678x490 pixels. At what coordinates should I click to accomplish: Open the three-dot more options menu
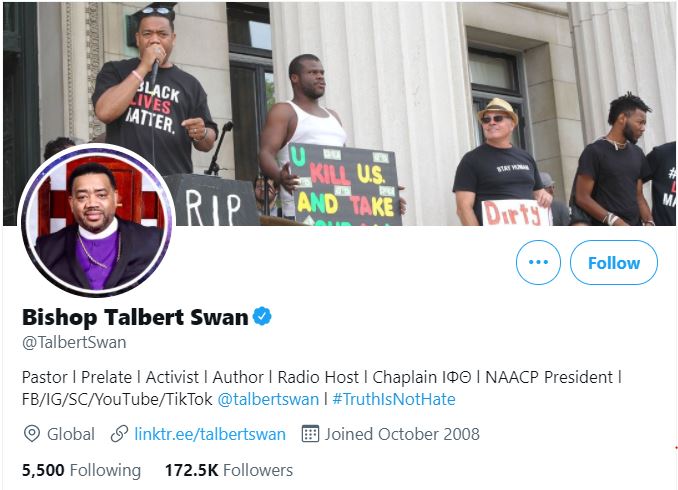tap(538, 263)
